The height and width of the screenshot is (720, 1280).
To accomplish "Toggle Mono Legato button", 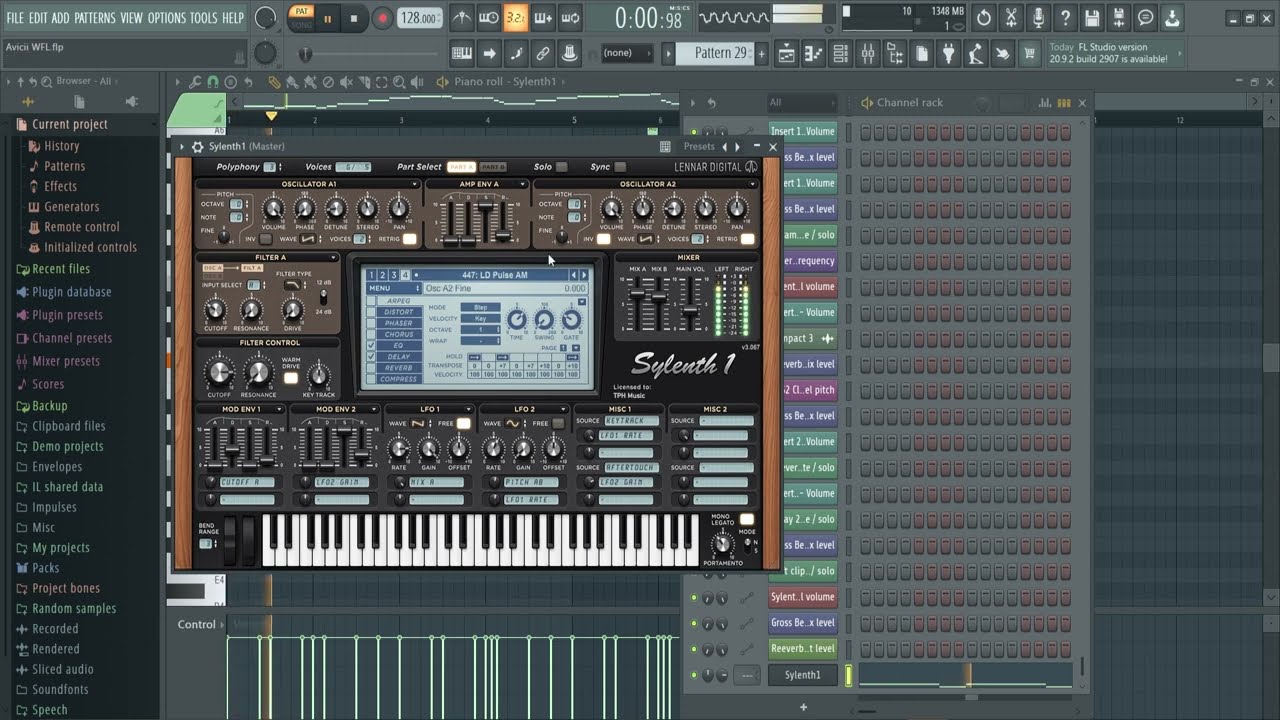I will click(x=746, y=520).
